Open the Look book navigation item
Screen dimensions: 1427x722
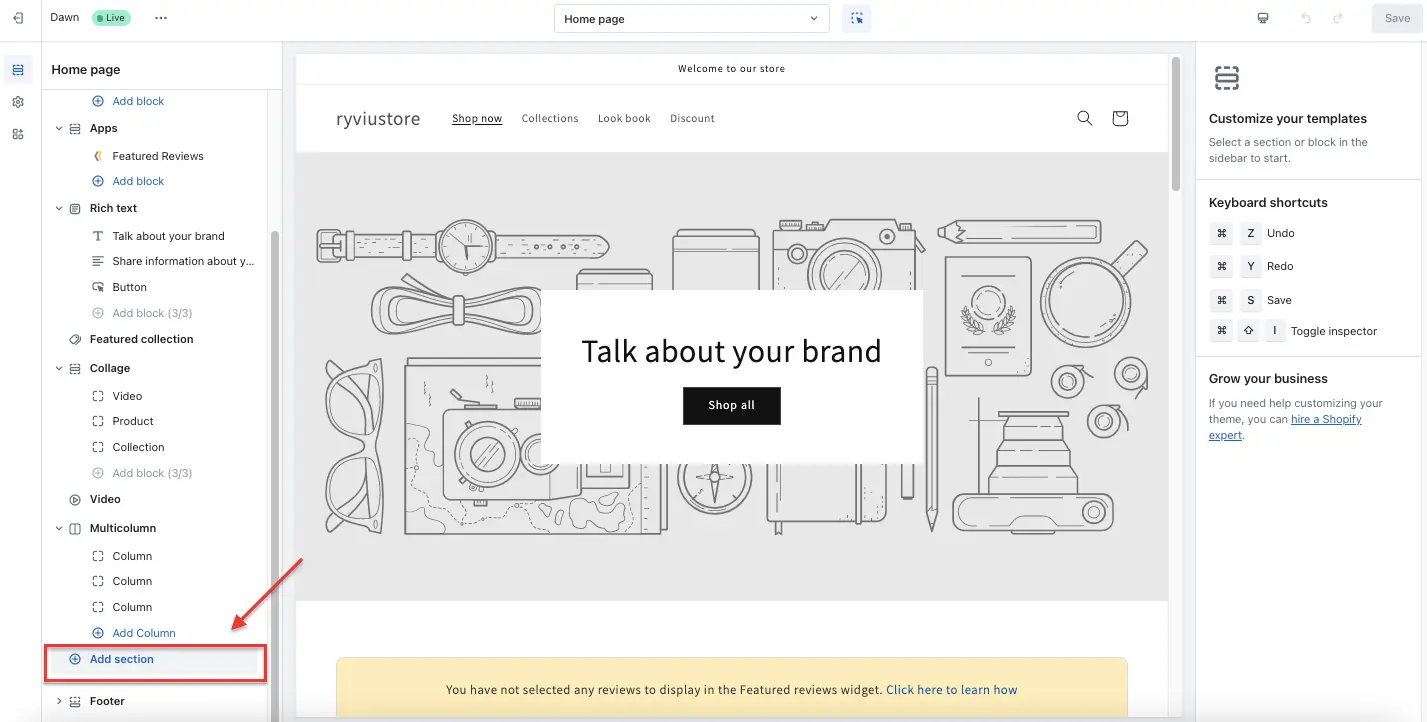(x=623, y=118)
